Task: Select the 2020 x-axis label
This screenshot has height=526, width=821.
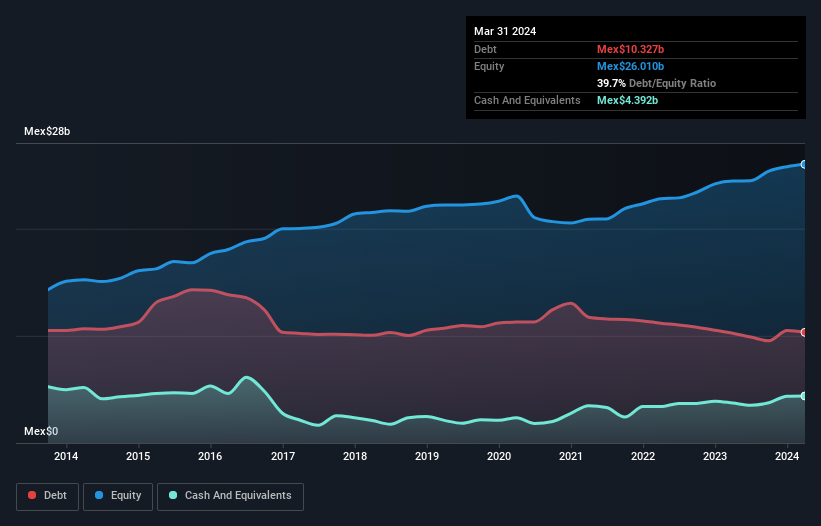Action: (x=499, y=457)
